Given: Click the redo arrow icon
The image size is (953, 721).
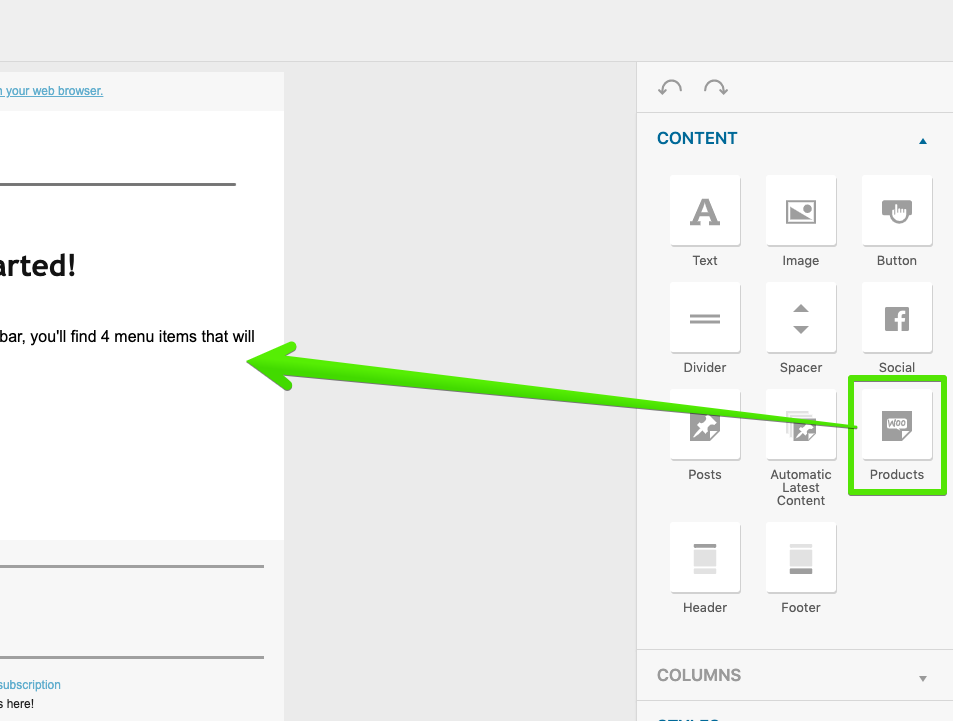Looking at the screenshot, I should pyautogui.click(x=715, y=88).
